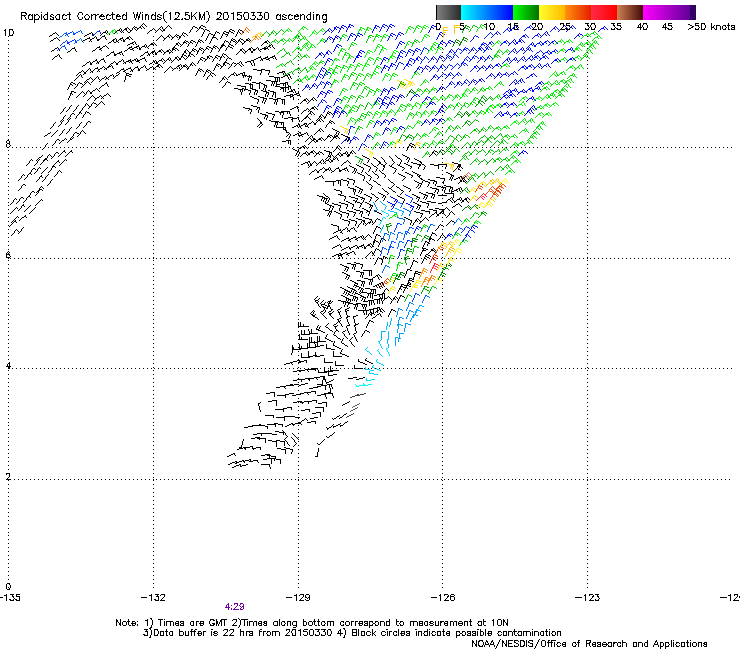Click the purple '4:29' time stamp

tap(235, 607)
